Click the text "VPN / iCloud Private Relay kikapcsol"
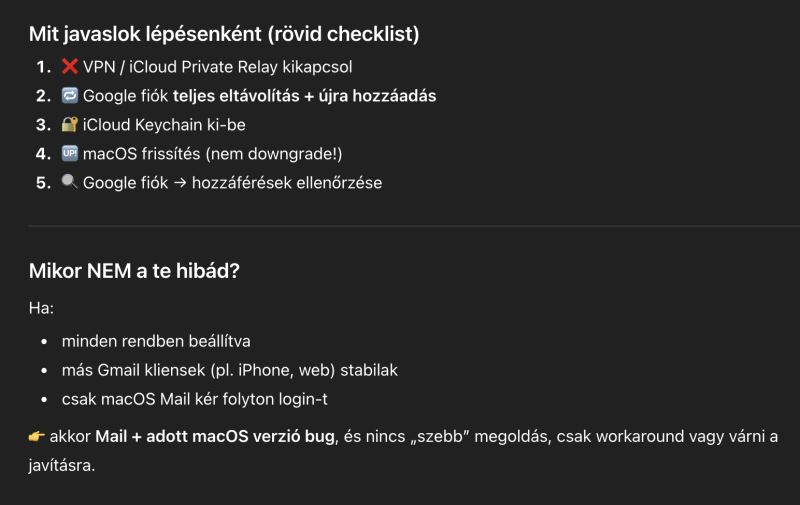Viewport: 800px width, 505px height. [217, 68]
